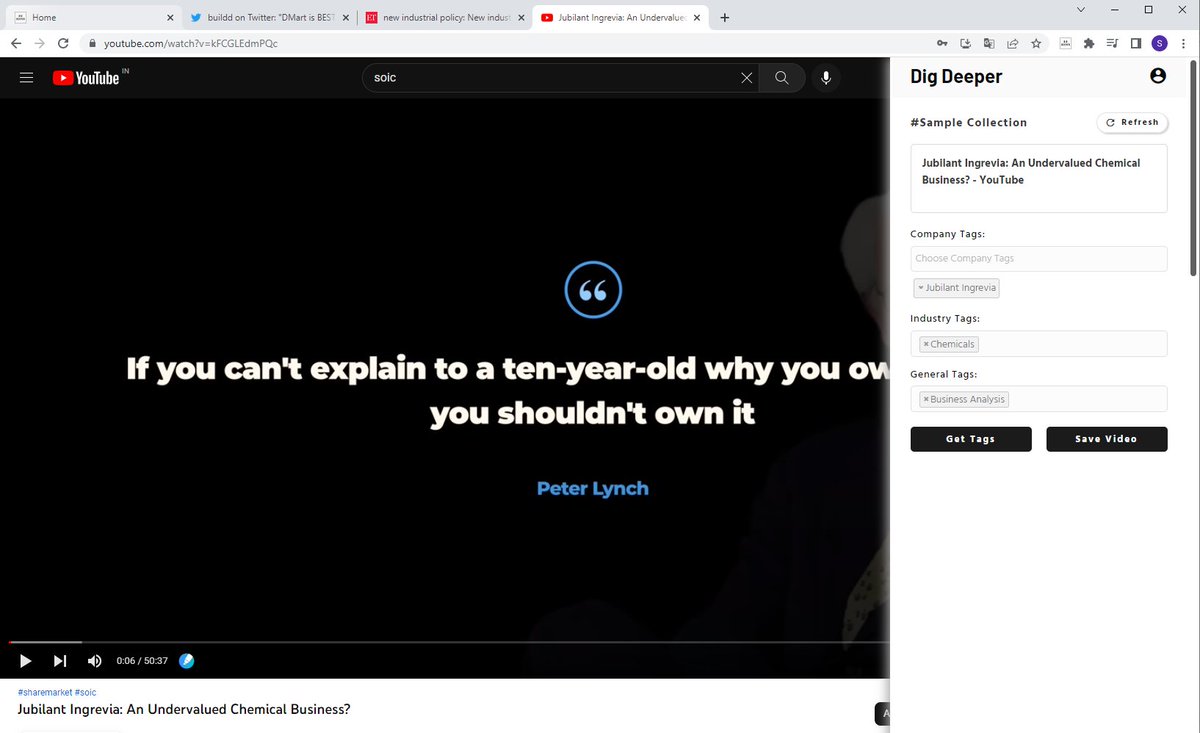This screenshot has width=1200, height=733.
Task: Toggle autoplay in the player controls
Action: click(186, 660)
